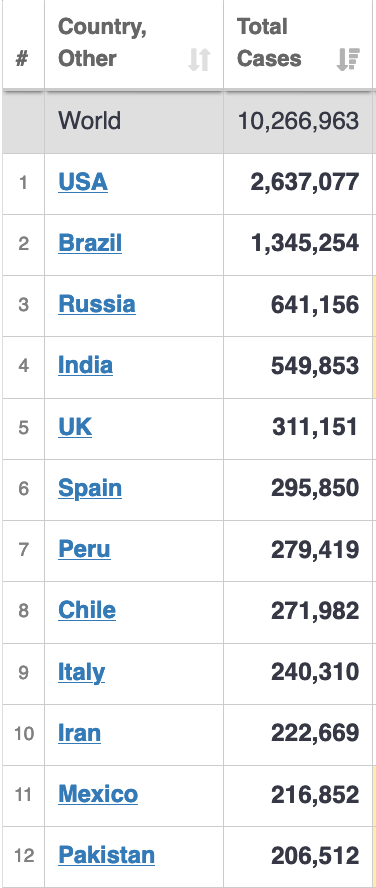Click the # rank column header

[23, 44]
